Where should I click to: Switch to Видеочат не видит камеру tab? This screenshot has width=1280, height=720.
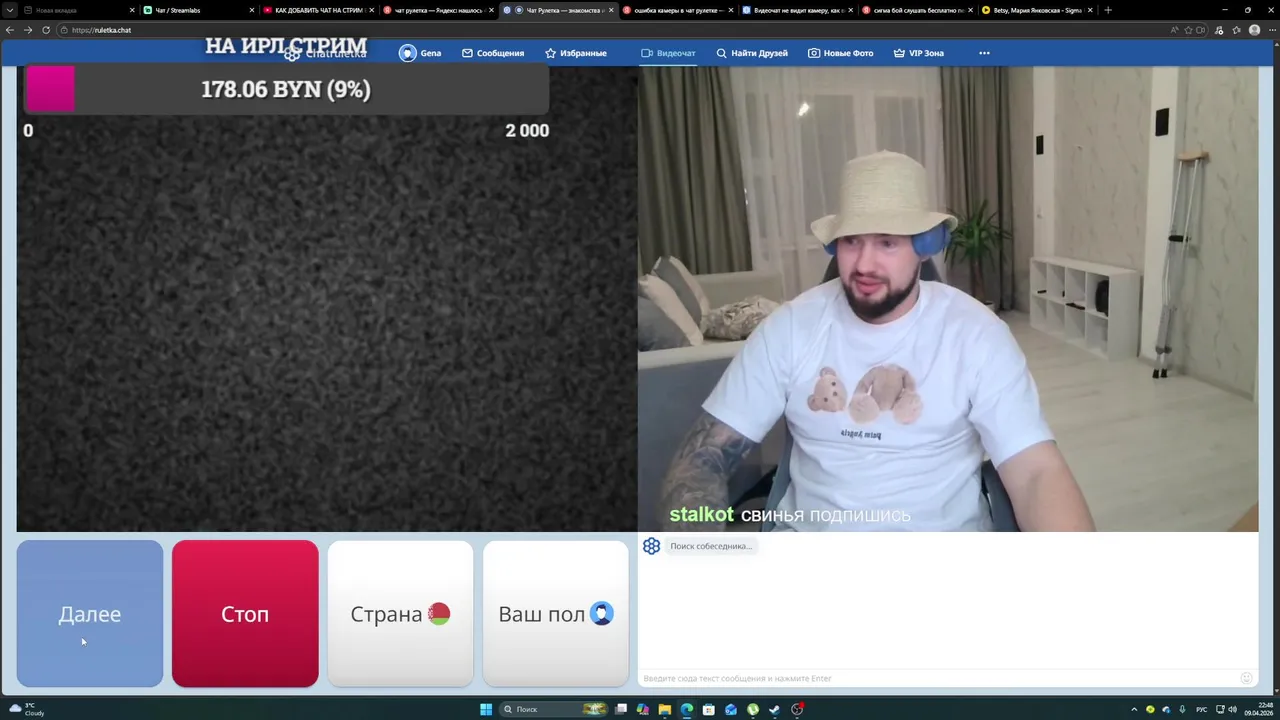pos(798,10)
